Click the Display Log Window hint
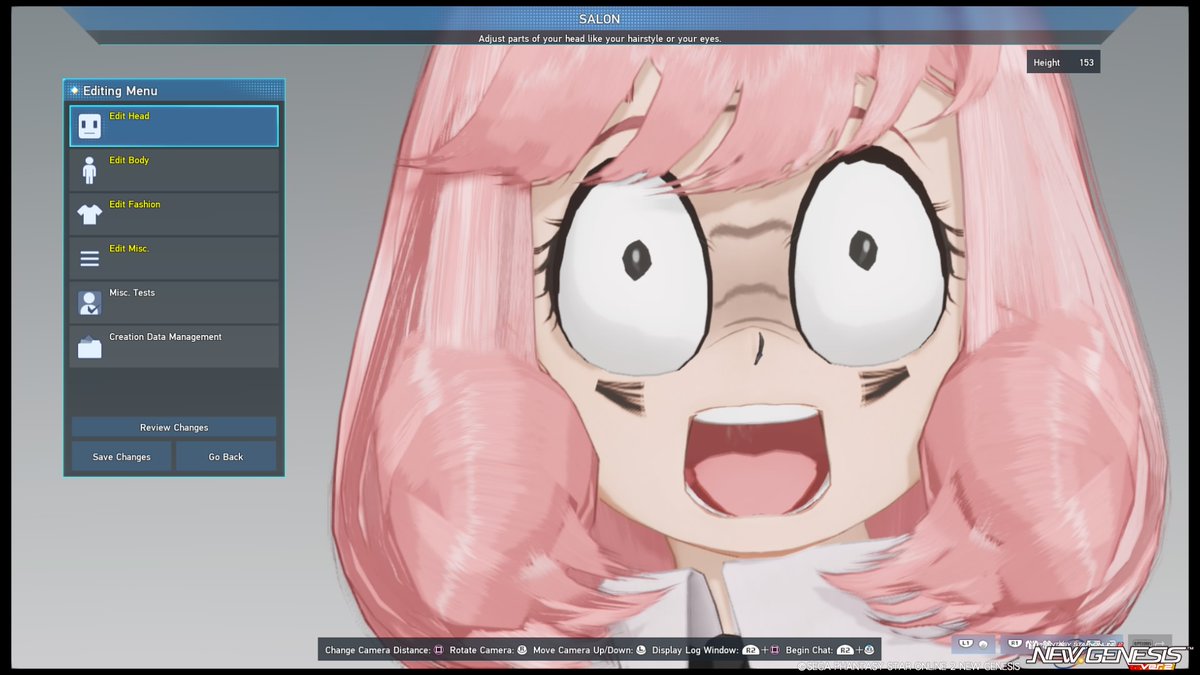Viewport: 1200px width, 675px height. [x=715, y=650]
